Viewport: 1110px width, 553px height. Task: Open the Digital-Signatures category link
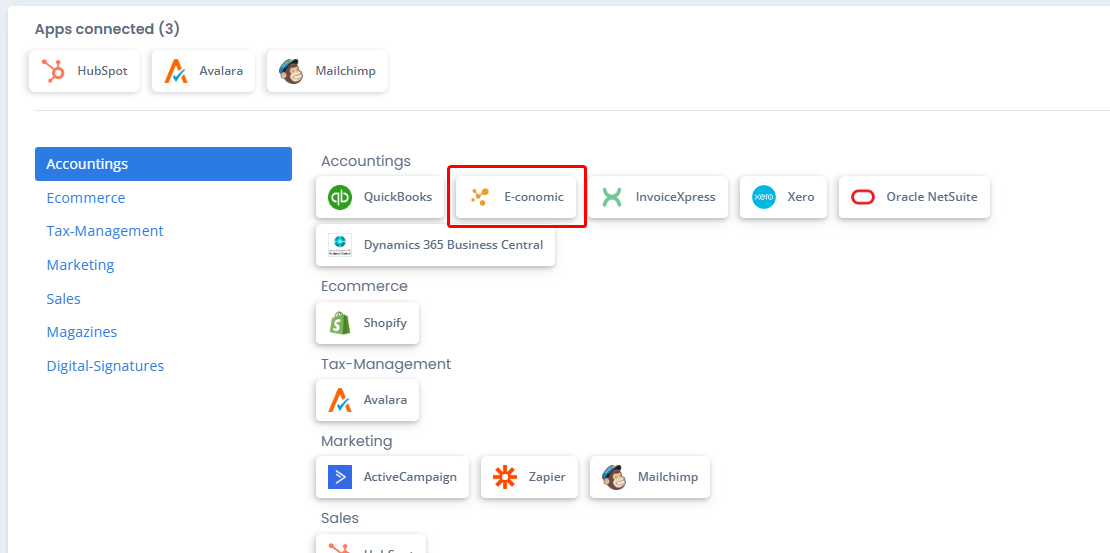[x=105, y=366]
